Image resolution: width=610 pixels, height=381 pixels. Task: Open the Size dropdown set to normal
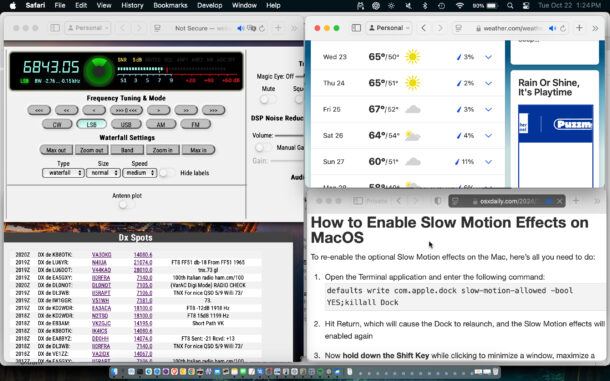[x=103, y=172]
